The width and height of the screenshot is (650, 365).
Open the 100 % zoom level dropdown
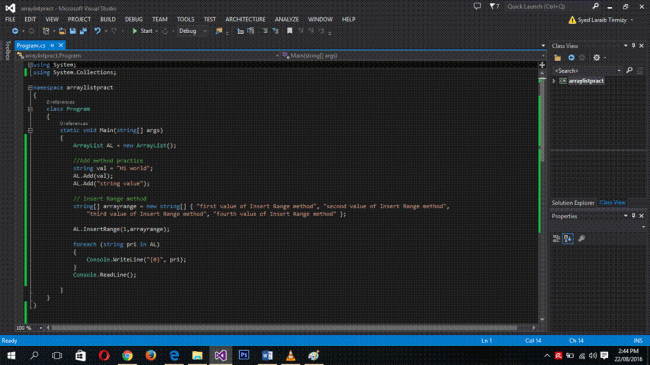click(x=29, y=328)
